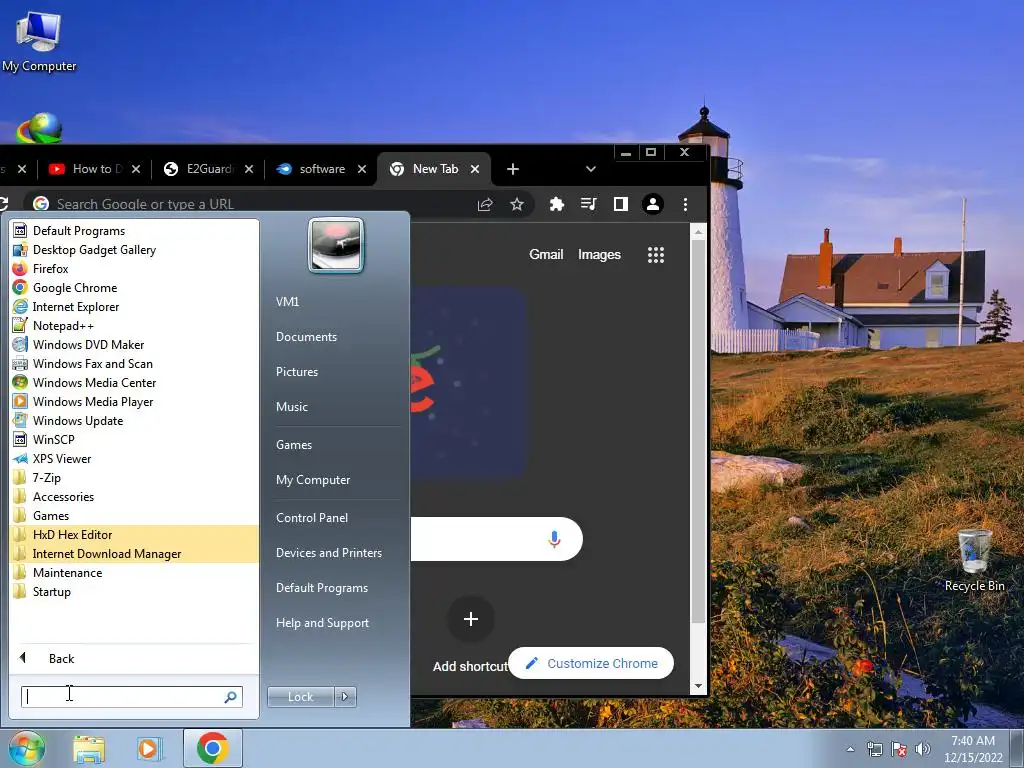Open Control Panel

click(312, 517)
